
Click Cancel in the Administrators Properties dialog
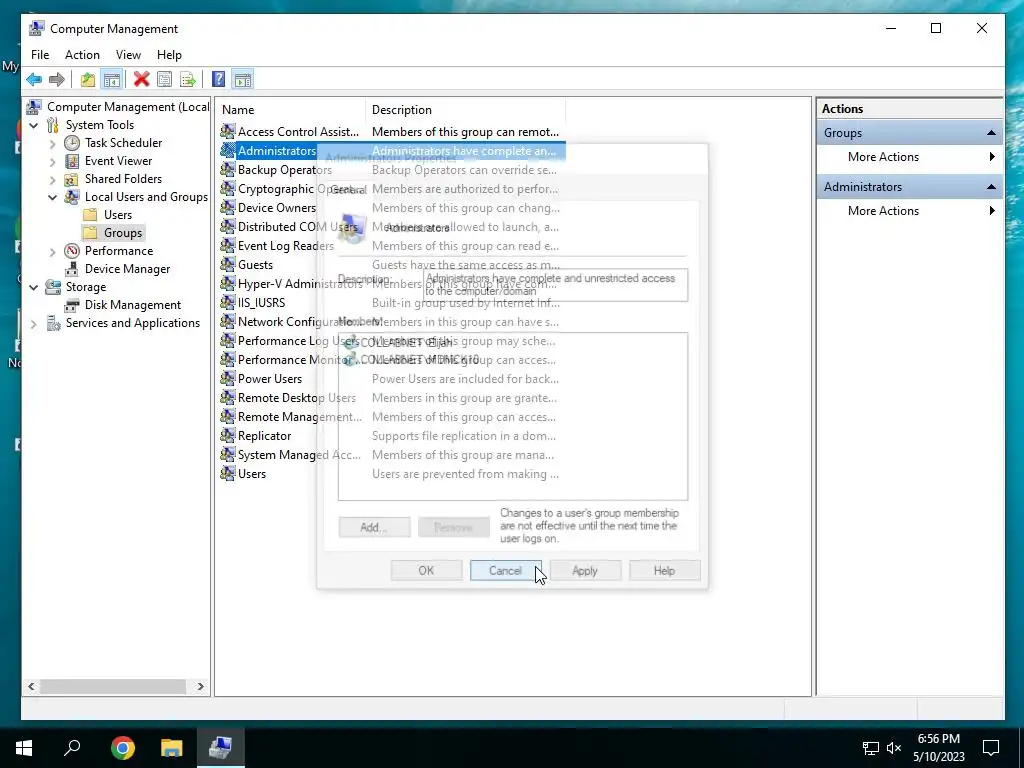[x=505, y=571]
